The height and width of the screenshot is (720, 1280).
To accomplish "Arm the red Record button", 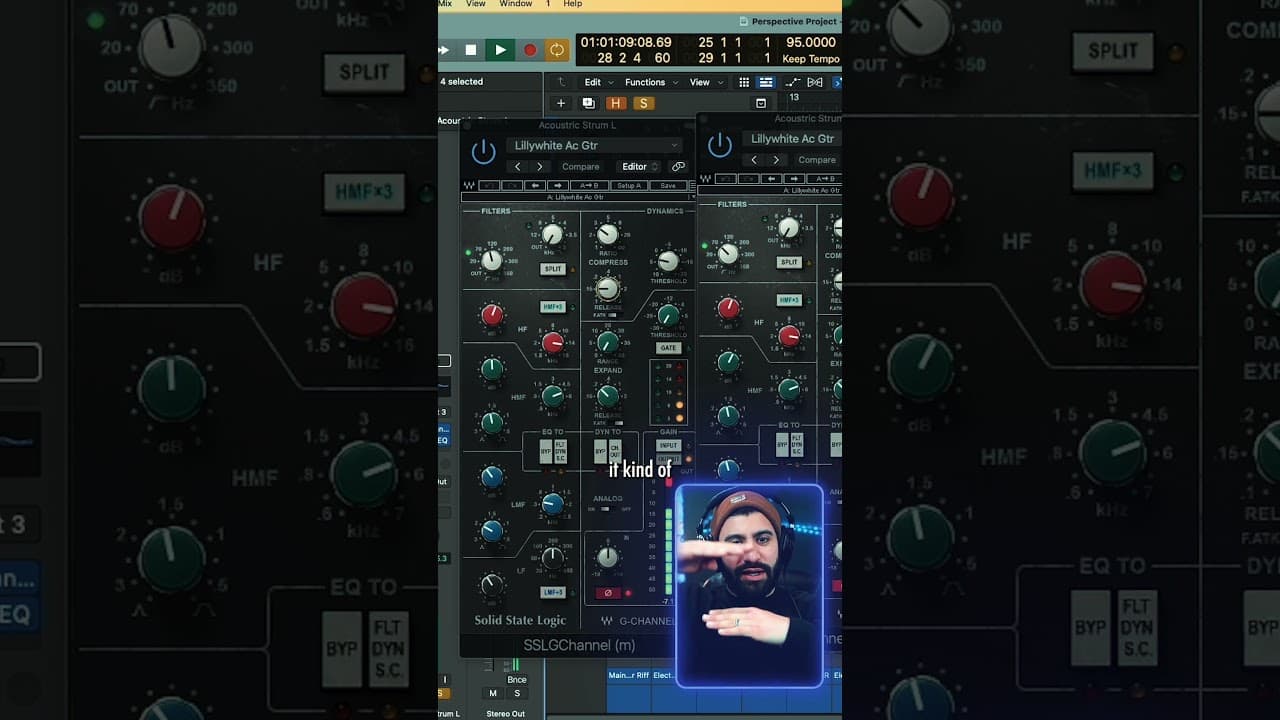I will pos(529,49).
